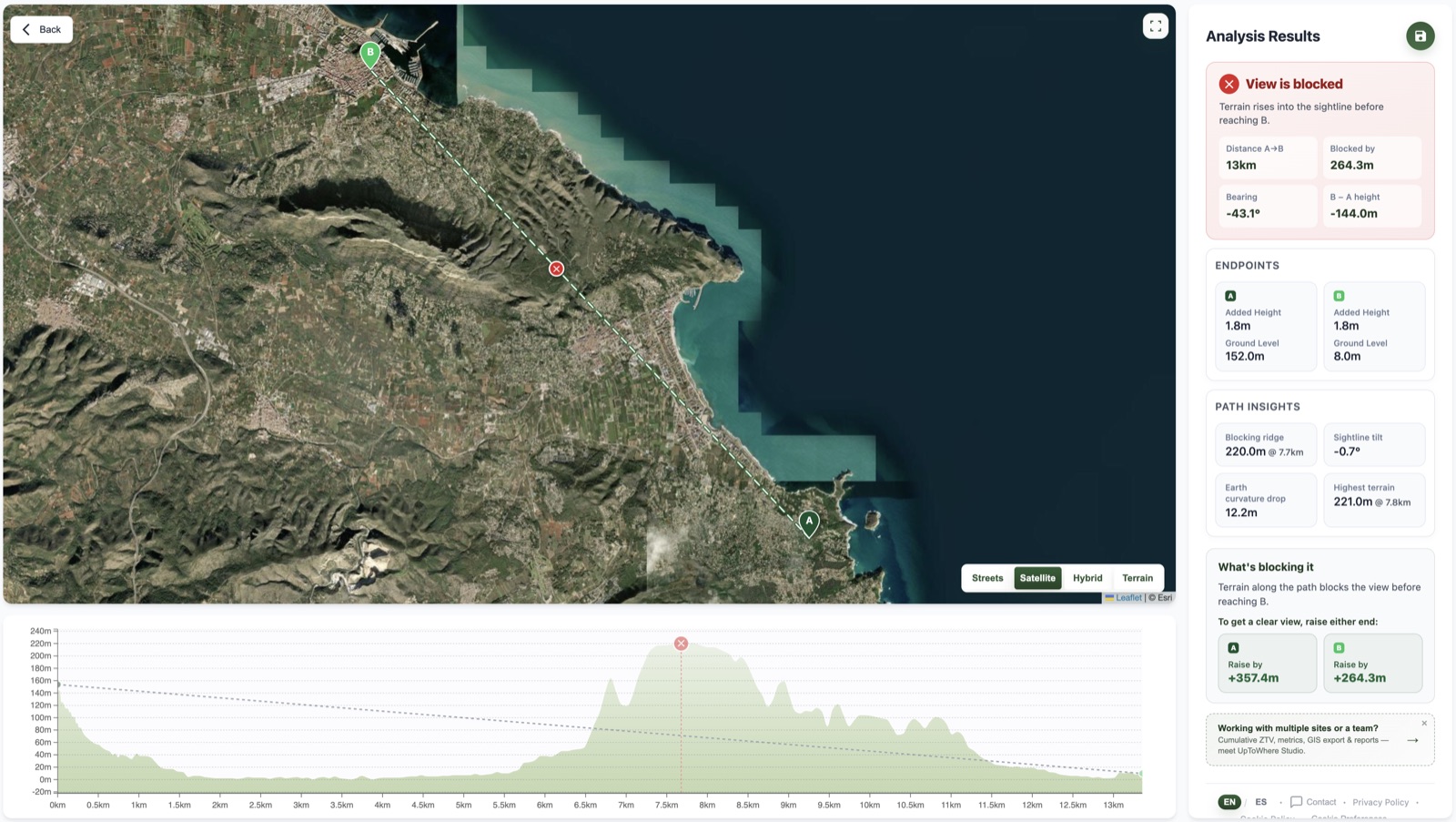Viewport: 1456px width, 822px height.
Task: Click B badge in raise suggestion card
Action: click(x=1339, y=648)
